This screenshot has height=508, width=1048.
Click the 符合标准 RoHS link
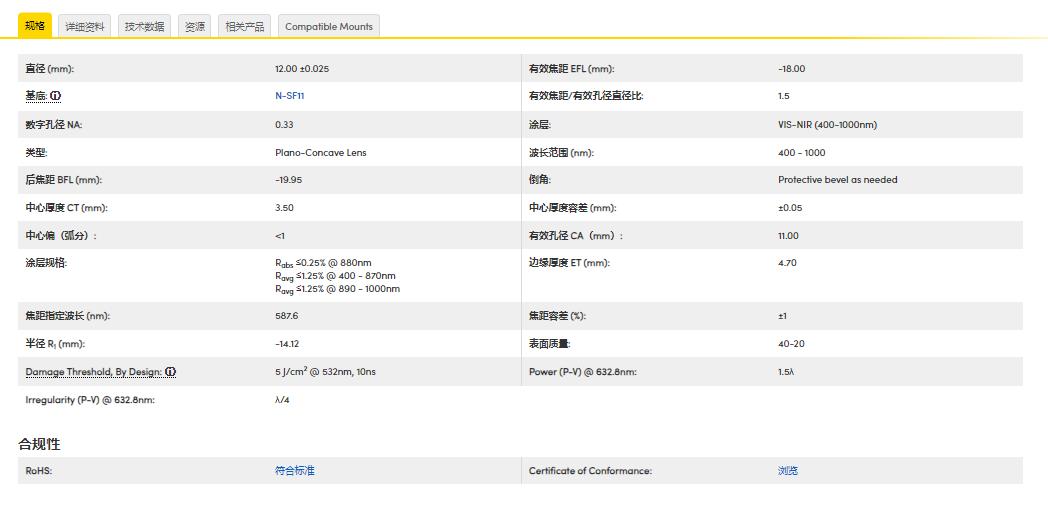[x=294, y=471]
